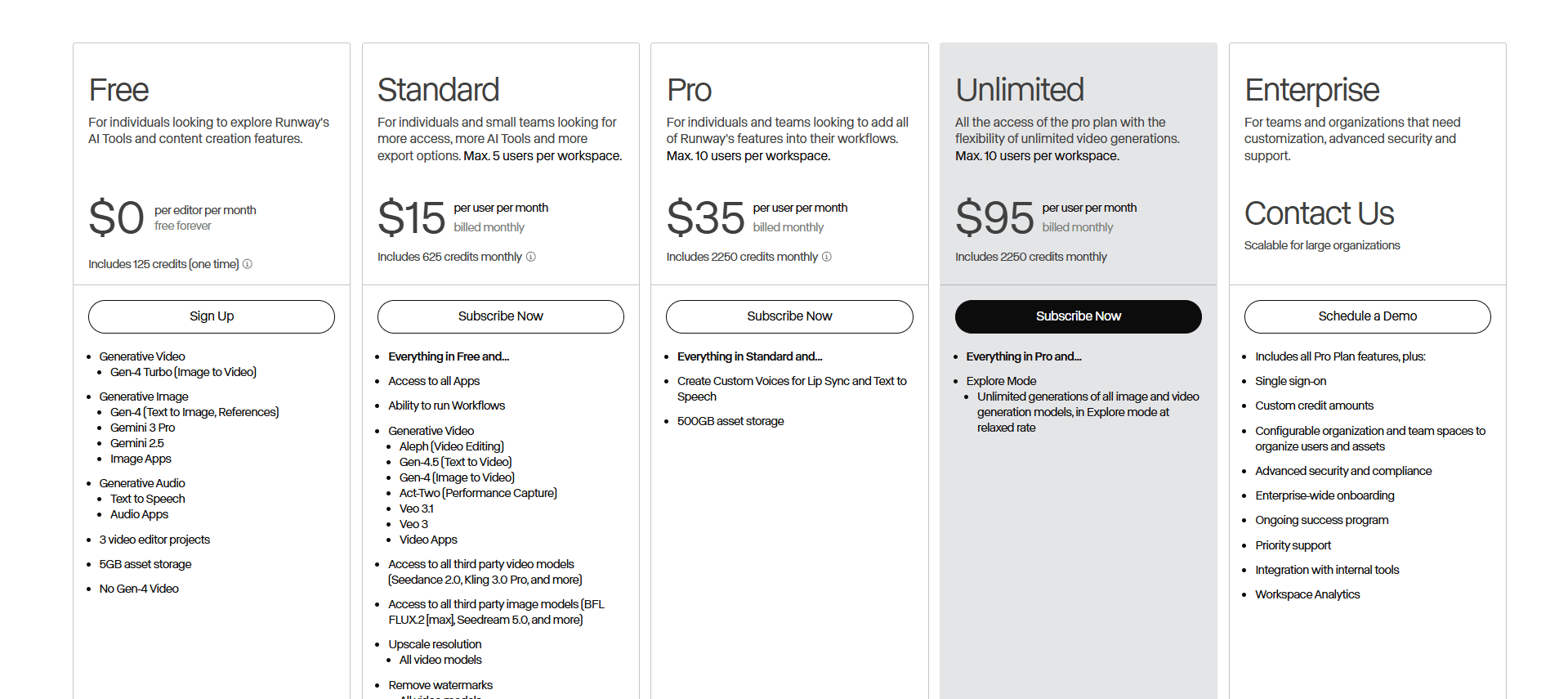Click the $95 Unlimited price text
This screenshot has width=1568, height=699.
(994, 217)
